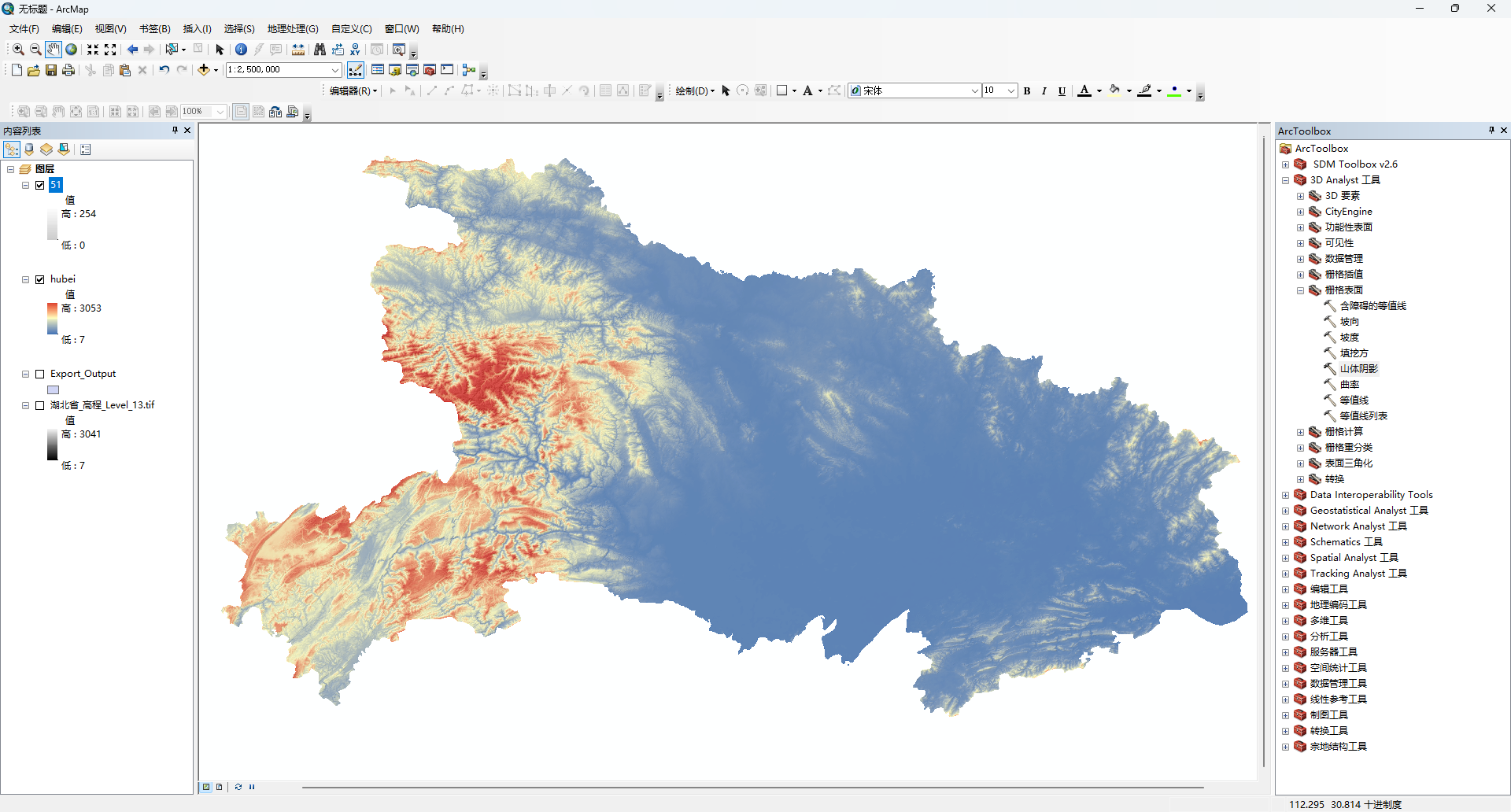Toggle italic text formatting
This screenshot has height=812, width=1511.
point(1044,91)
